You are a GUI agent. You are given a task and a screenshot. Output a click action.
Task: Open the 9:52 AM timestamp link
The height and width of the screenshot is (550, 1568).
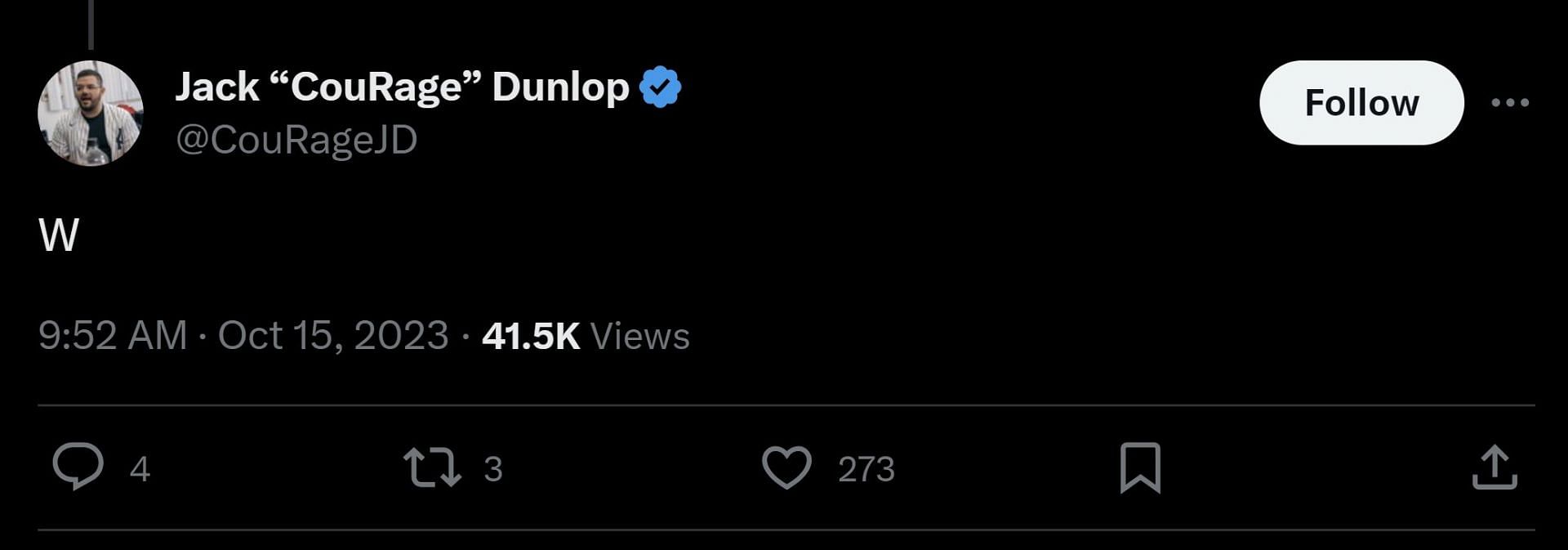coord(113,335)
